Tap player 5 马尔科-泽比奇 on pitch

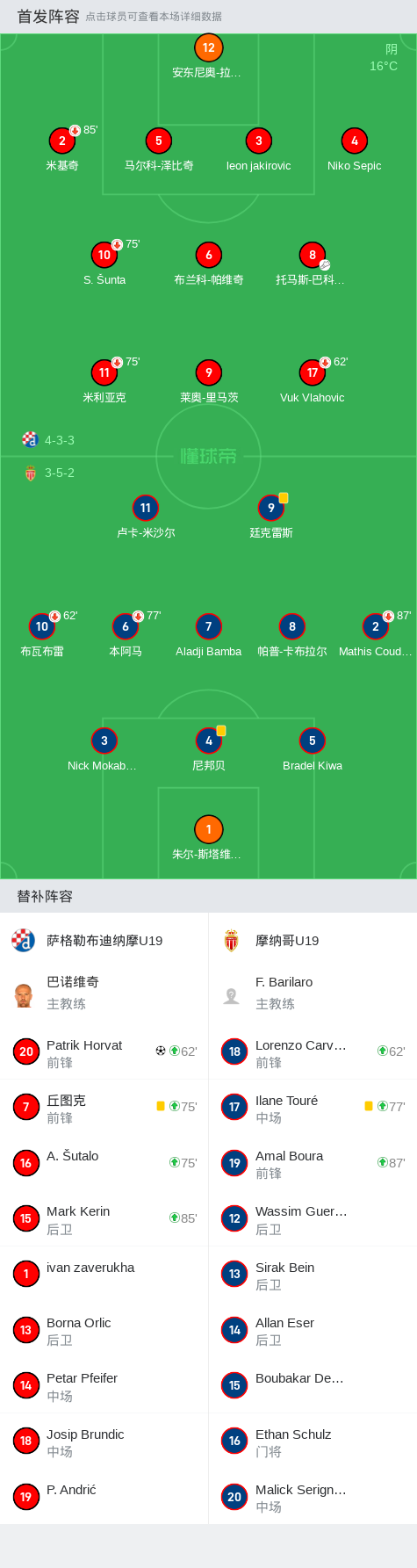click(x=159, y=141)
